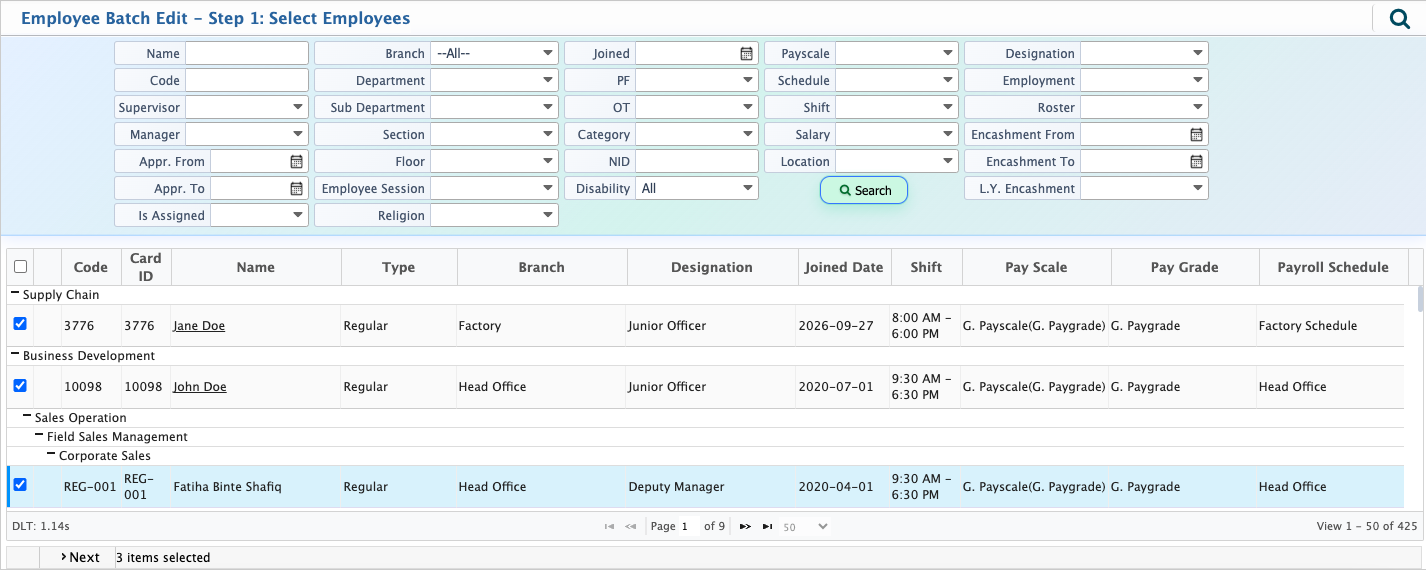Jump to the last results page
The height and width of the screenshot is (570, 1426).
pos(767,526)
